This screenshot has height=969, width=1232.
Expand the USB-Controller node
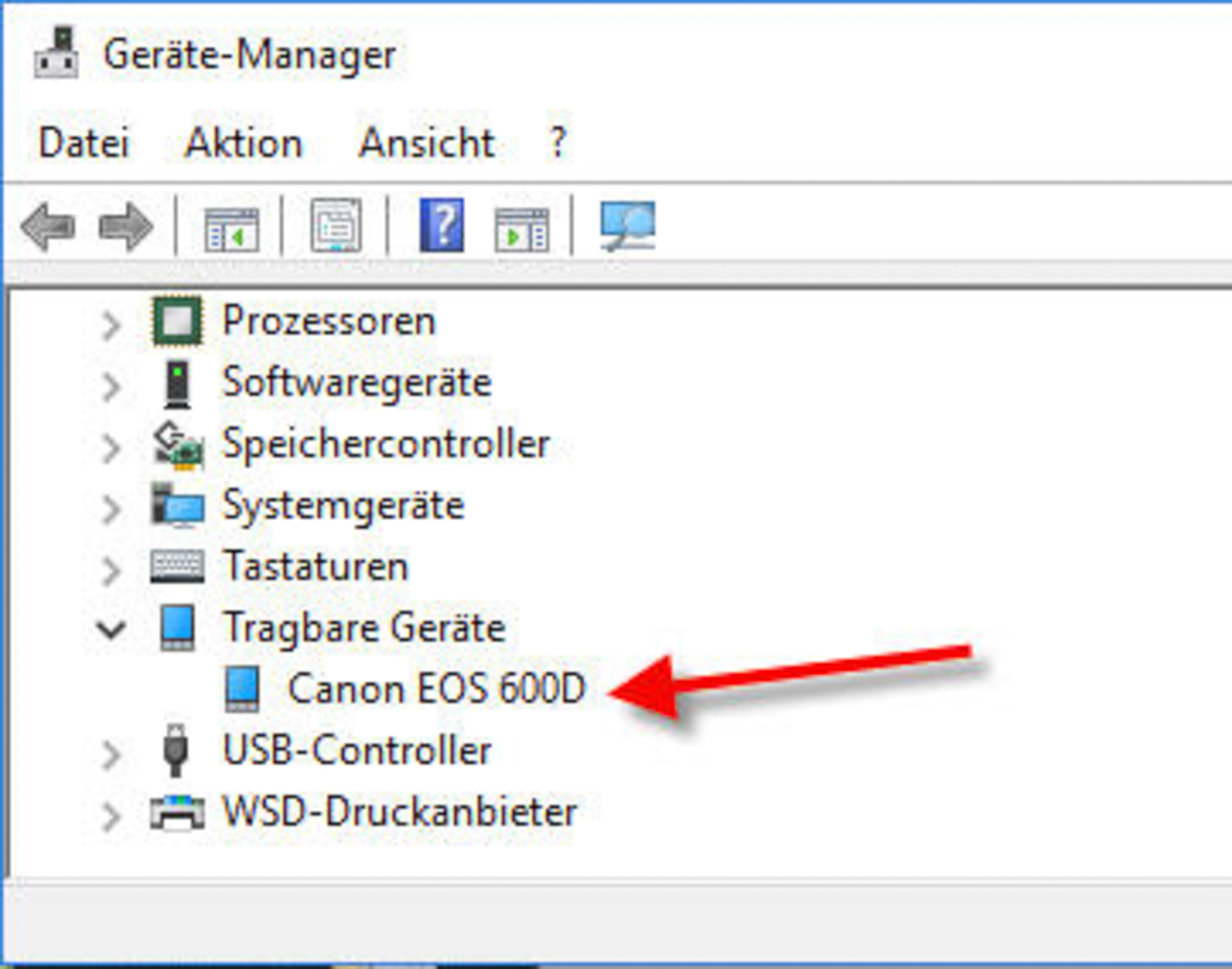pos(111,754)
